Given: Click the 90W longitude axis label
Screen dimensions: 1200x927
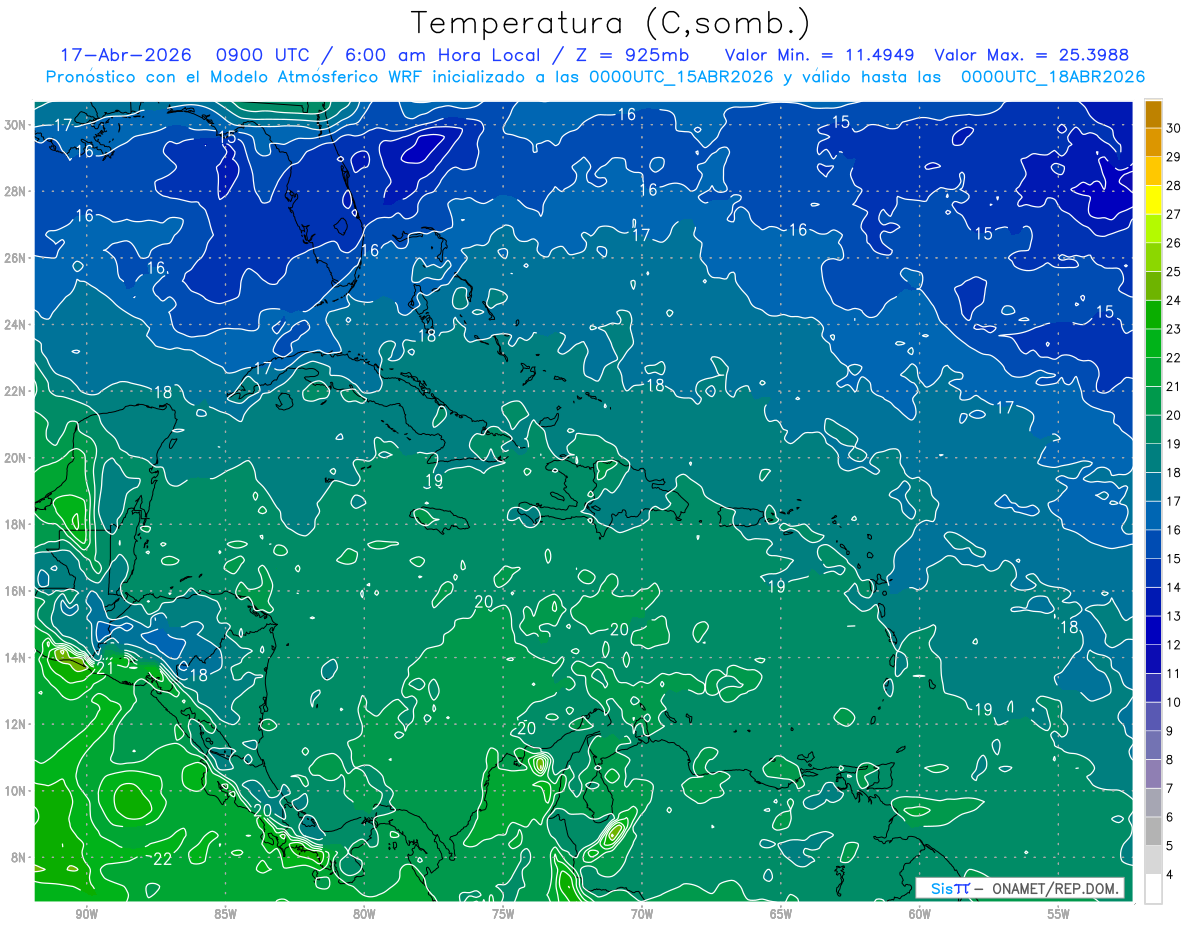Looking at the screenshot, I should point(86,914).
